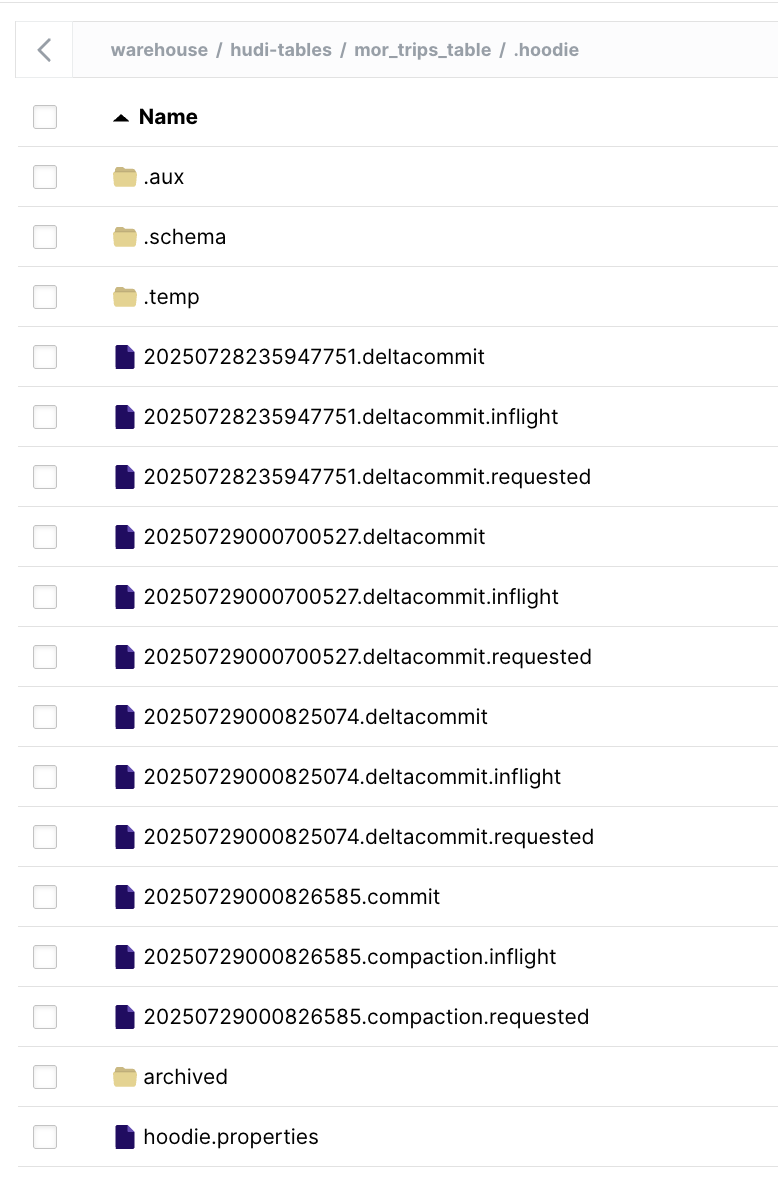The image size is (778, 1186).
Task: Select checkbox for 20250729000826585.compaction.inflight
Action: click(45, 957)
